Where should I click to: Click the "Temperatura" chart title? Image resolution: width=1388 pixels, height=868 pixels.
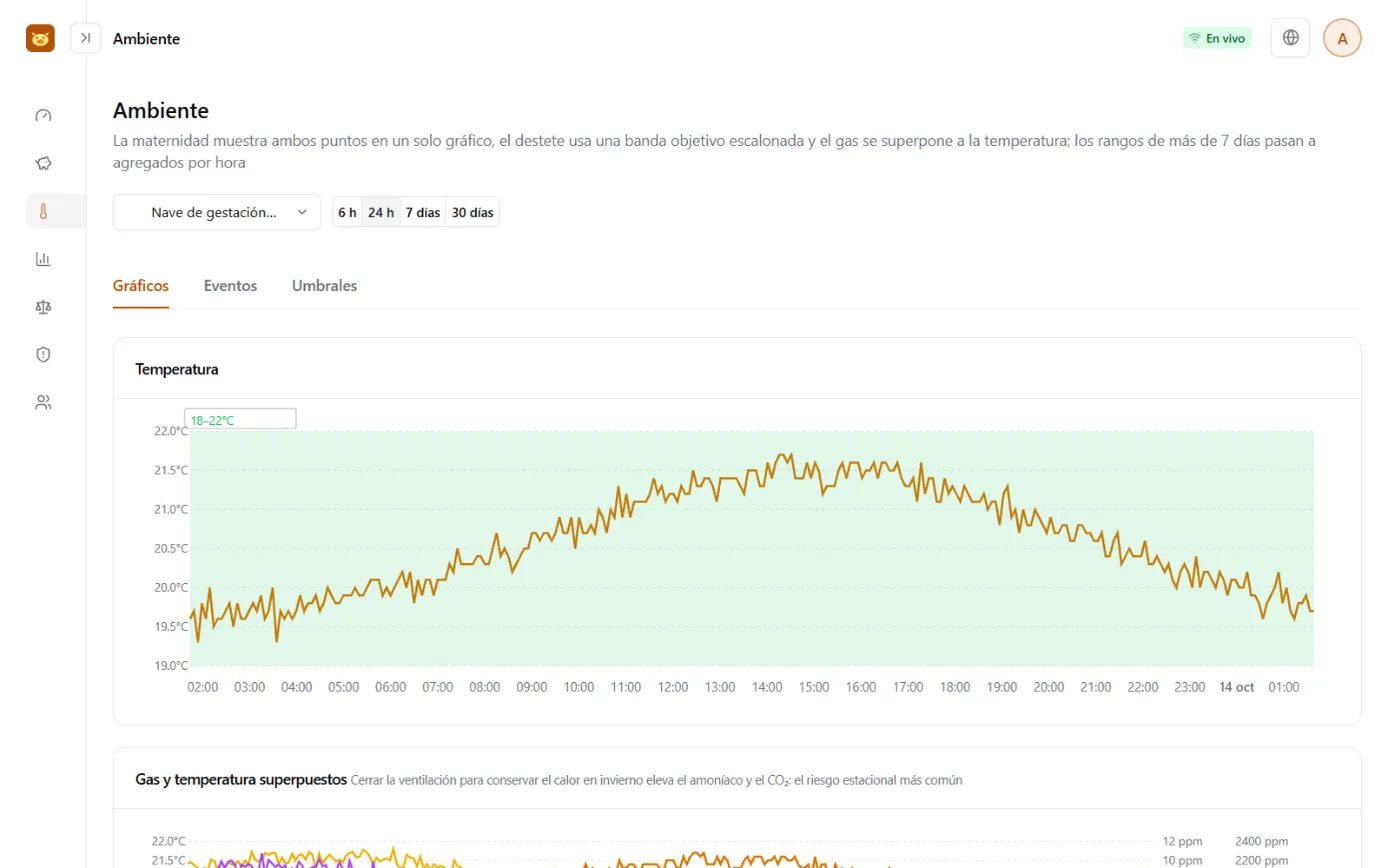coord(177,369)
